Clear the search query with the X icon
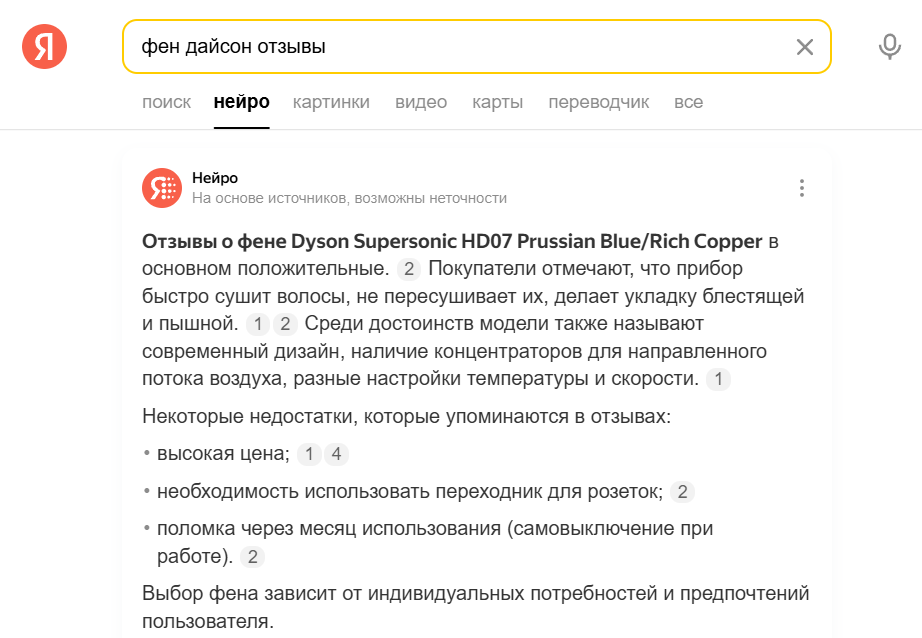The width and height of the screenshot is (922, 638). click(x=804, y=47)
